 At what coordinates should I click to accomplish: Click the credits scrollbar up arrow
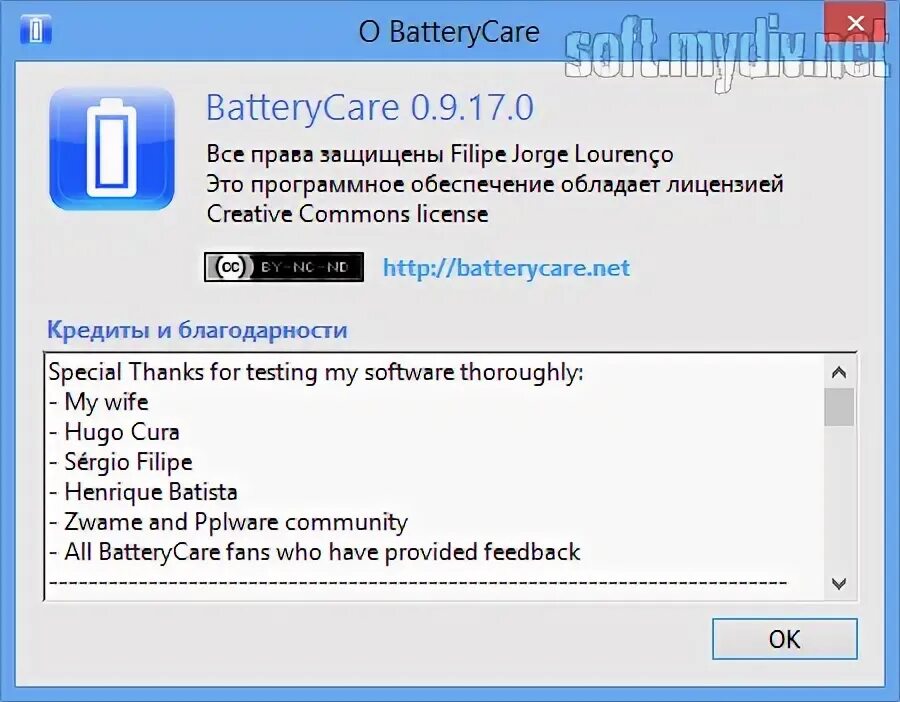point(839,373)
